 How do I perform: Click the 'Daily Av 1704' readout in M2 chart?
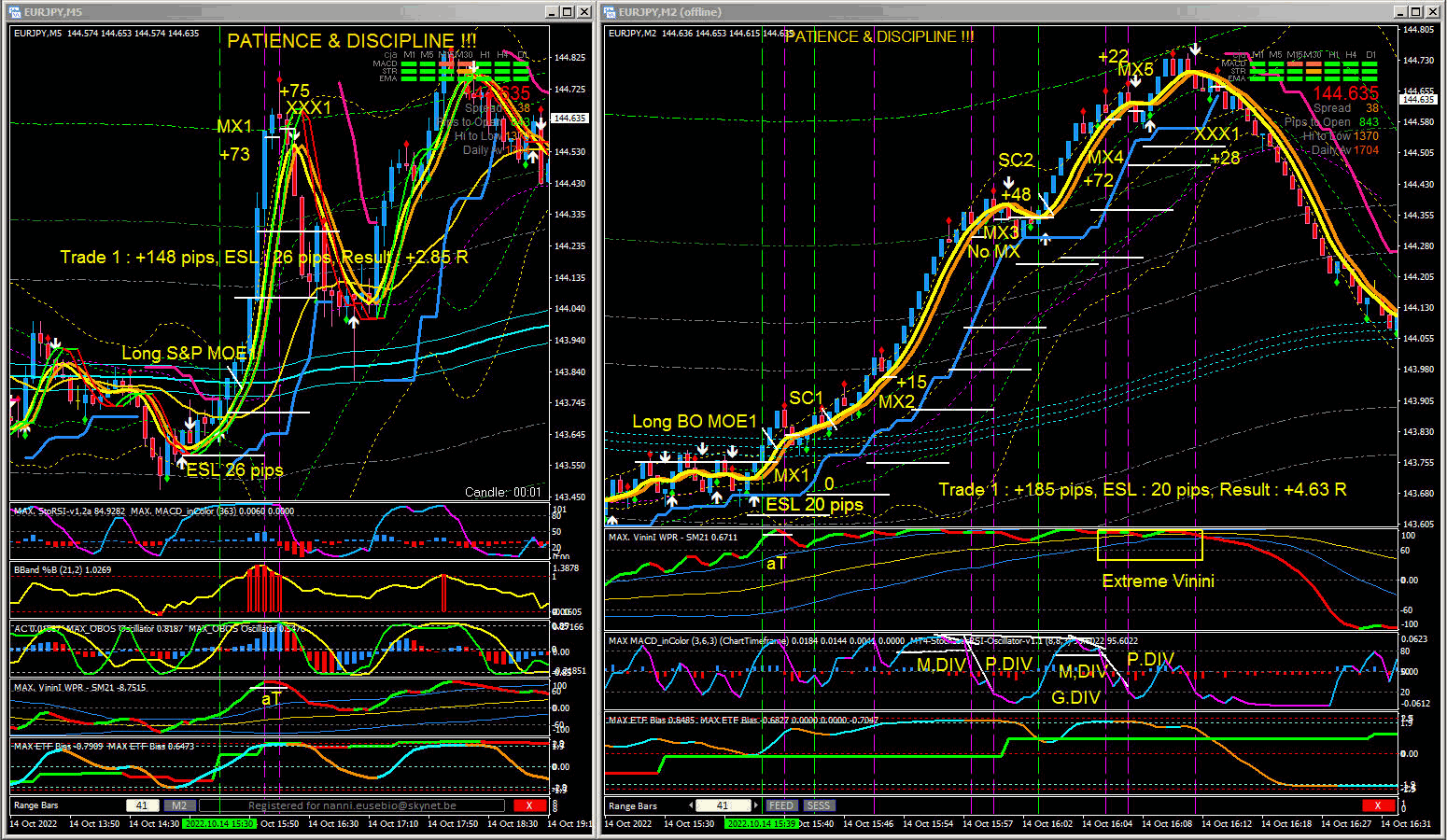pos(1344,150)
